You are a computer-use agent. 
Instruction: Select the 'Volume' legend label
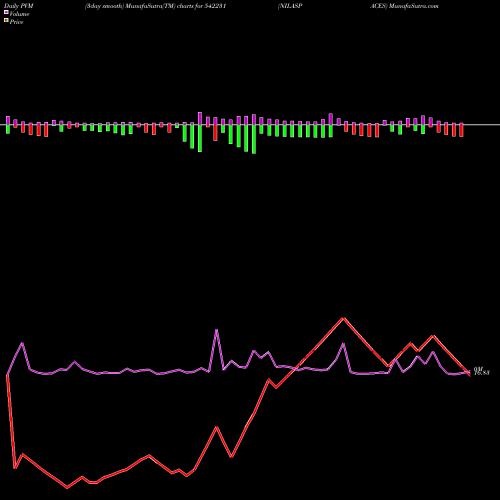(x=19, y=14)
